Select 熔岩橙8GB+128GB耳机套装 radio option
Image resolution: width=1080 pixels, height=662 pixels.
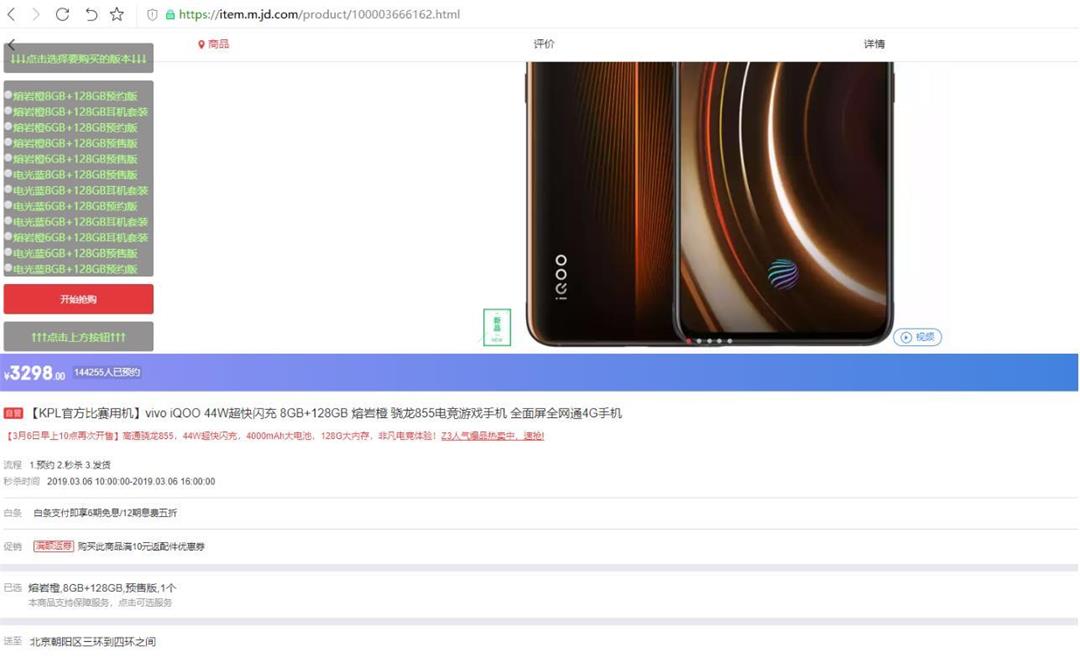(8, 111)
